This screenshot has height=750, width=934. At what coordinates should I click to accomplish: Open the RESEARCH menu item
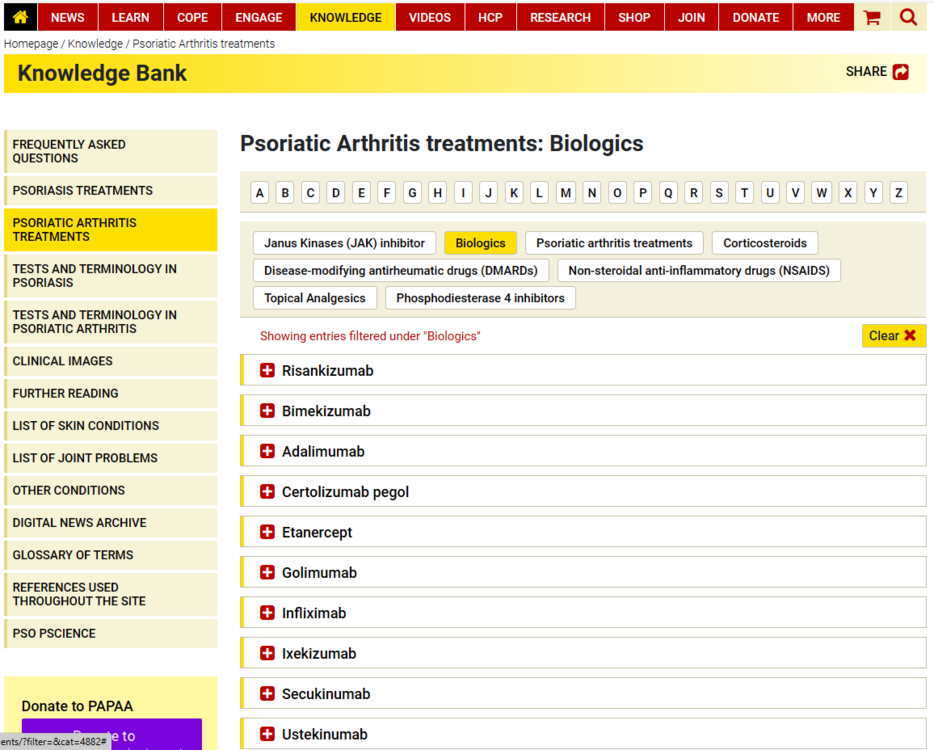point(560,17)
